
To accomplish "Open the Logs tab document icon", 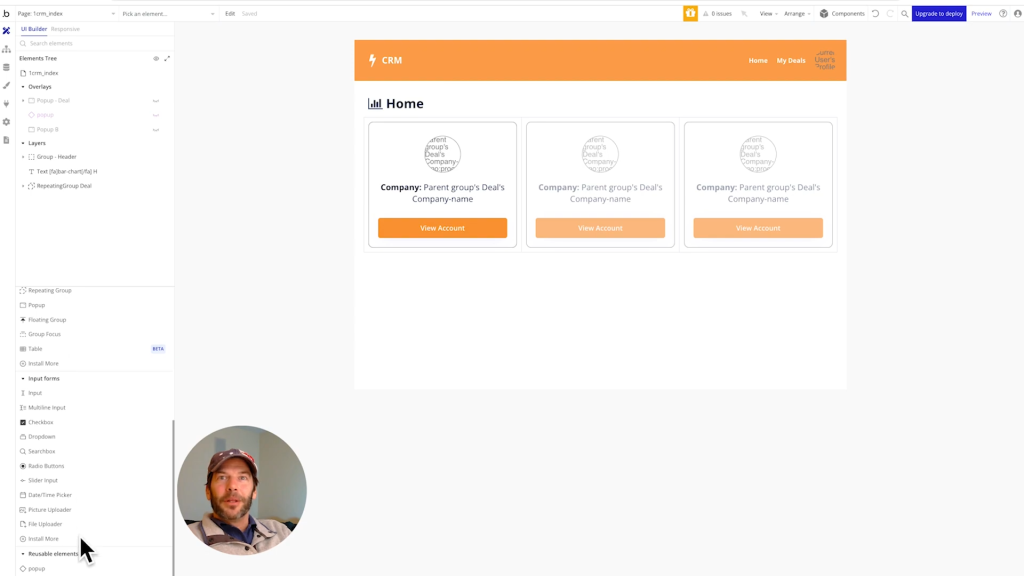I will point(7,140).
